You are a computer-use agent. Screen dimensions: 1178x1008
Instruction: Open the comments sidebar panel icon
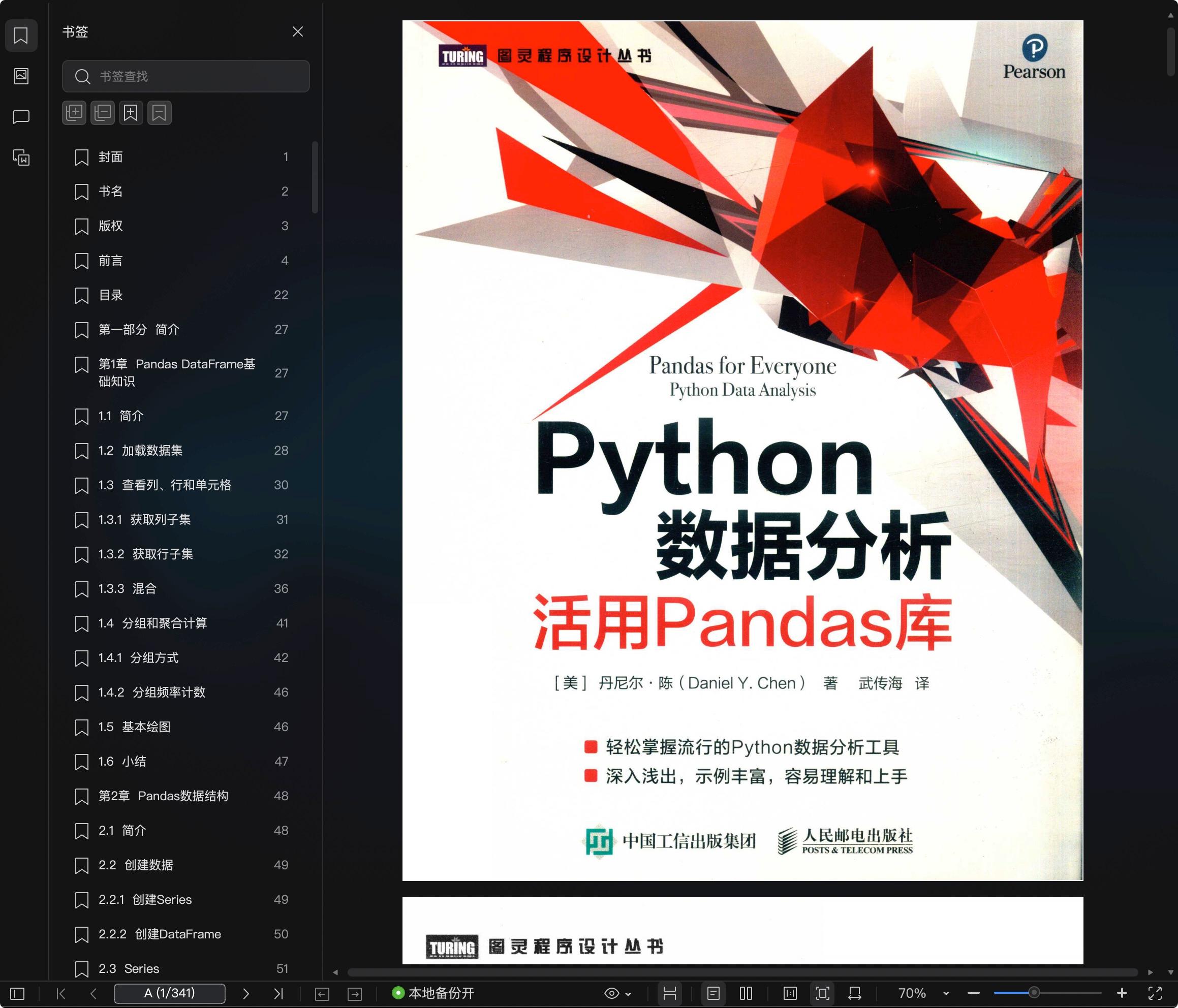point(21,116)
